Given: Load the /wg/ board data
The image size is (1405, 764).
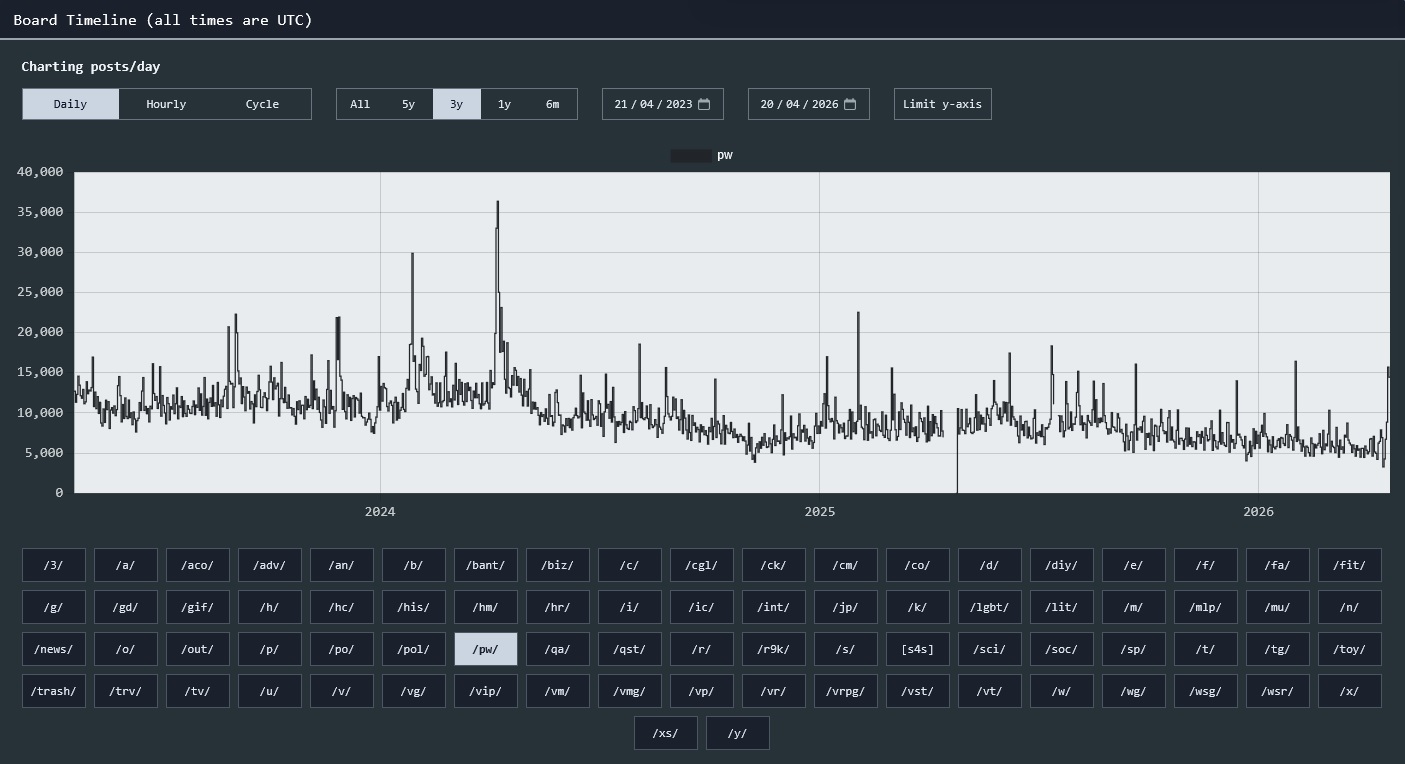Looking at the screenshot, I should click(x=1134, y=691).
